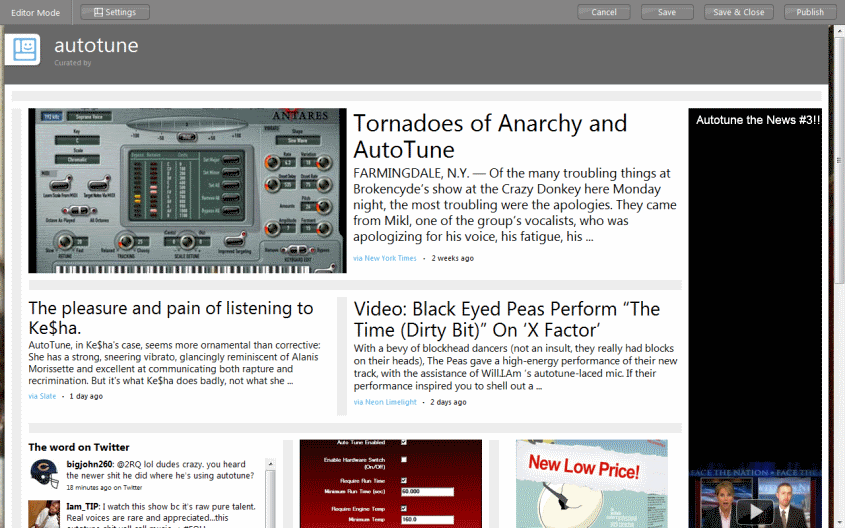Click Black Eyed Peas article excerpt
The image size is (845, 528).
516,367
